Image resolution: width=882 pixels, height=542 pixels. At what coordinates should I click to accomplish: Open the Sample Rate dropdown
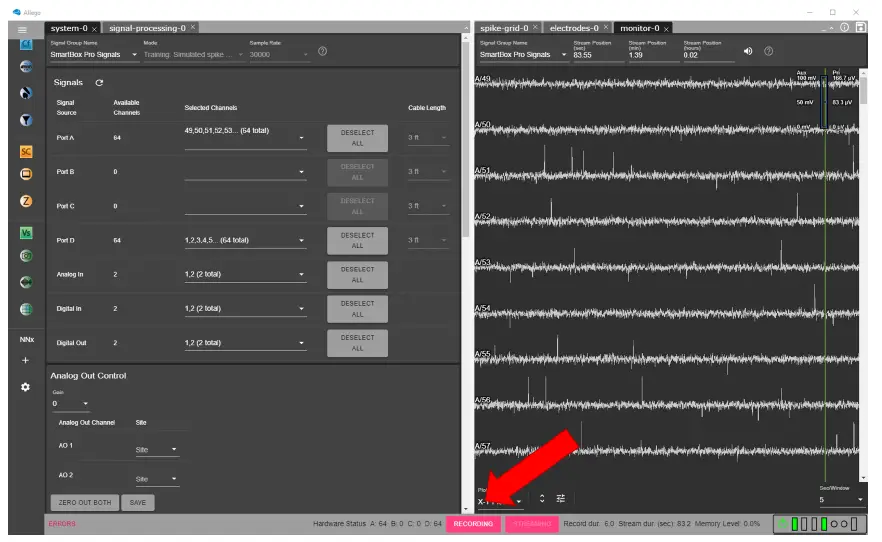click(279, 55)
